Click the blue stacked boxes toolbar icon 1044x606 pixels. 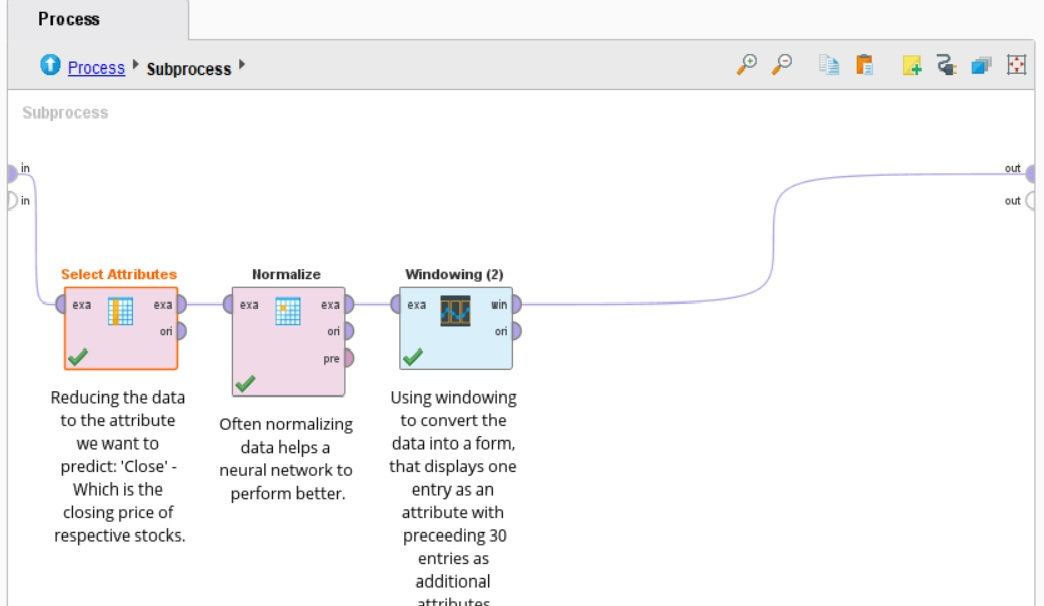tap(981, 65)
